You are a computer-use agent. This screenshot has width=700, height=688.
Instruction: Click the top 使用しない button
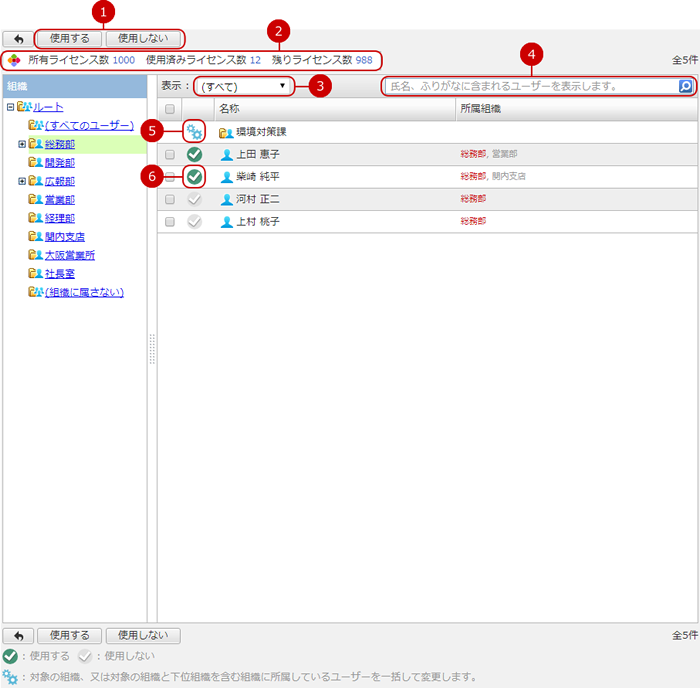click(x=143, y=39)
